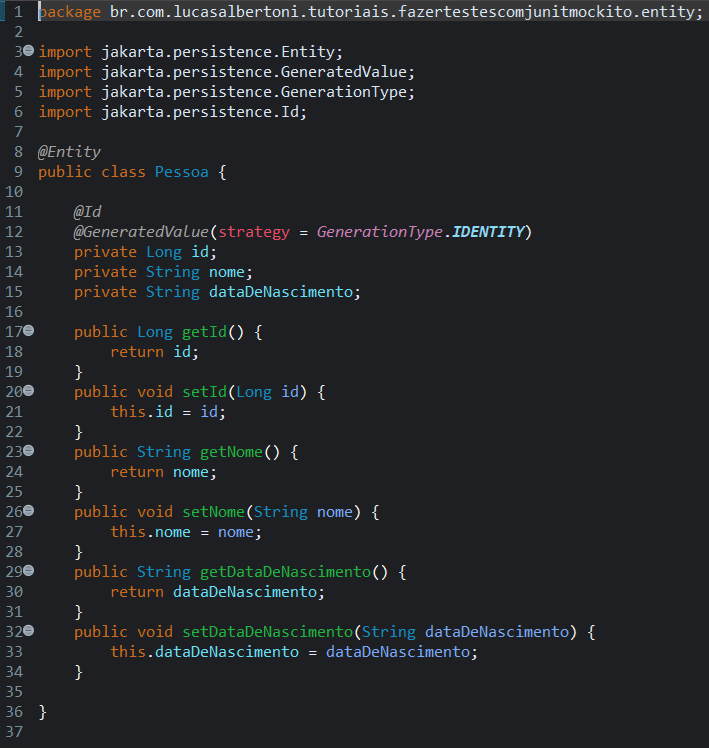709x748 pixels.
Task: Click the @GeneratedValue annotation
Action: (x=141, y=232)
